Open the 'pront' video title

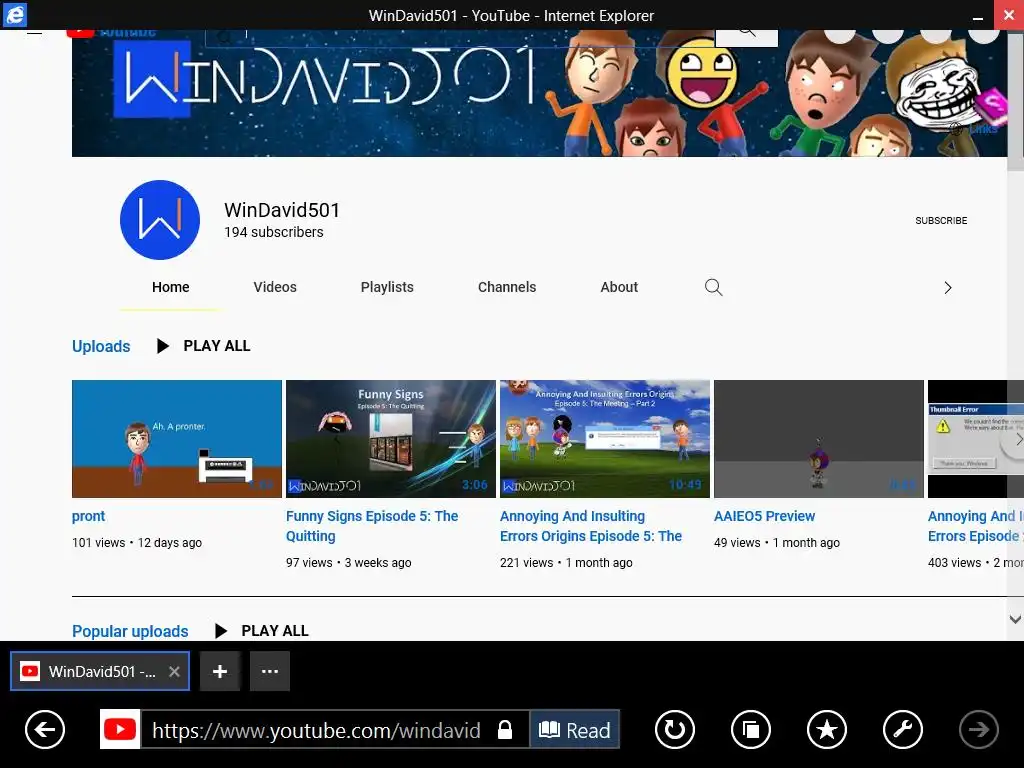click(88, 517)
